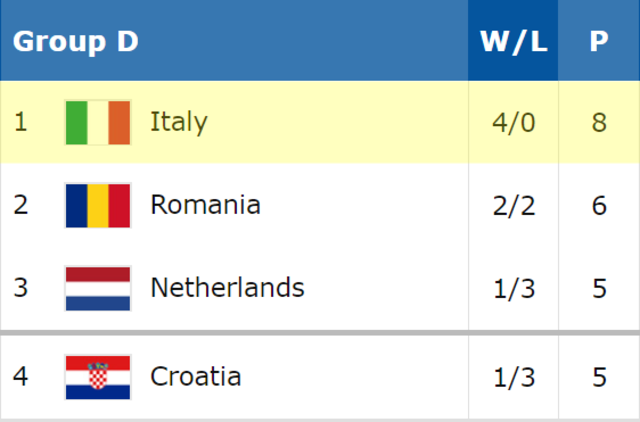Select Netherlands' 1/3 win-loss record
The image size is (640, 422).
[513, 289]
